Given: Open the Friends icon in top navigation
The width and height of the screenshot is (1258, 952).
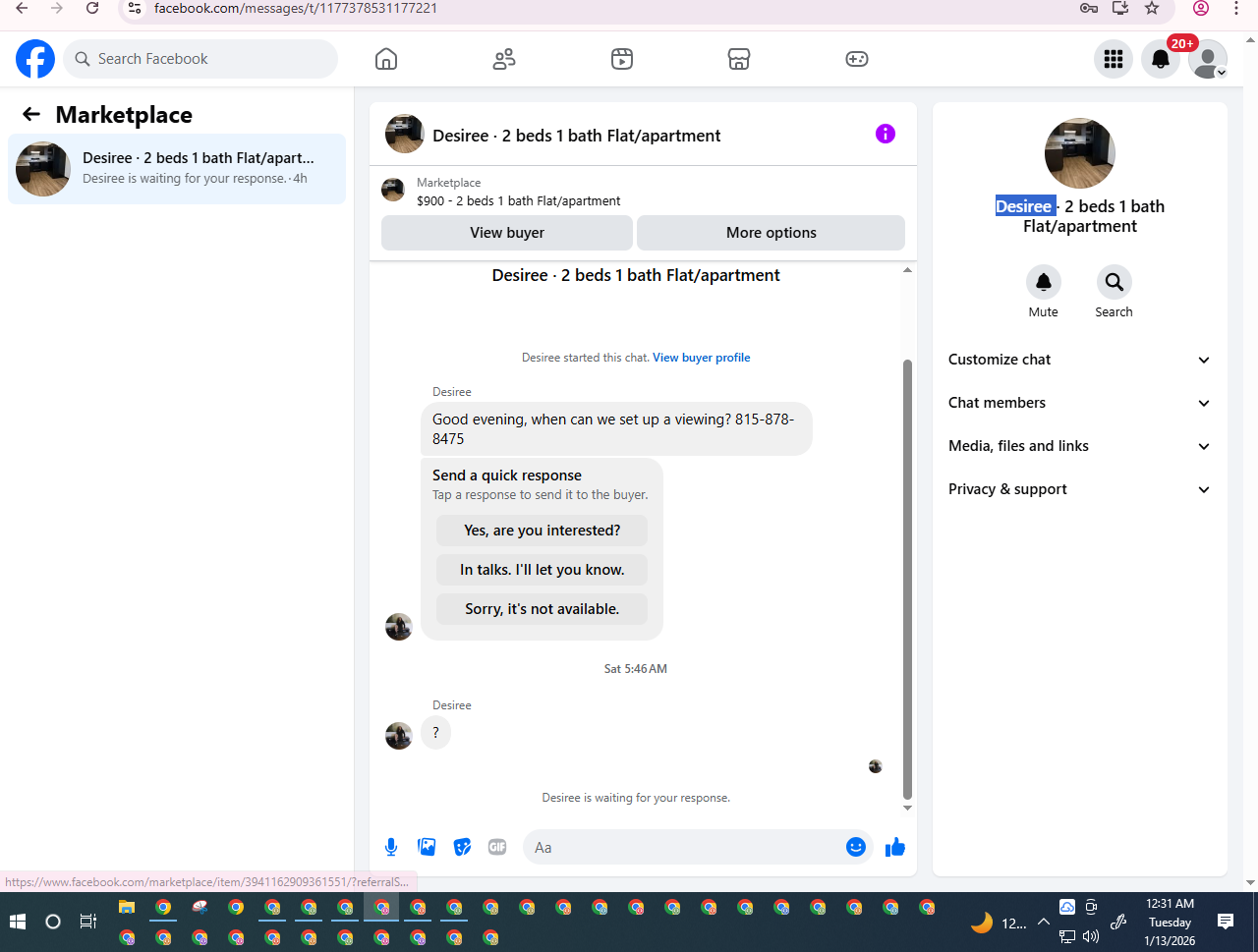Looking at the screenshot, I should point(504,59).
